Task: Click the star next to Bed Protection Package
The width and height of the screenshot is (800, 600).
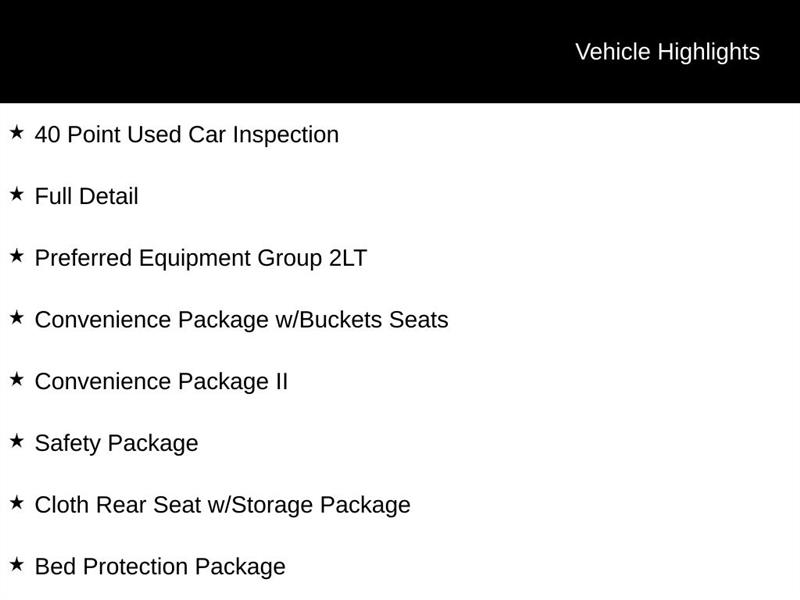Action: click(16, 565)
